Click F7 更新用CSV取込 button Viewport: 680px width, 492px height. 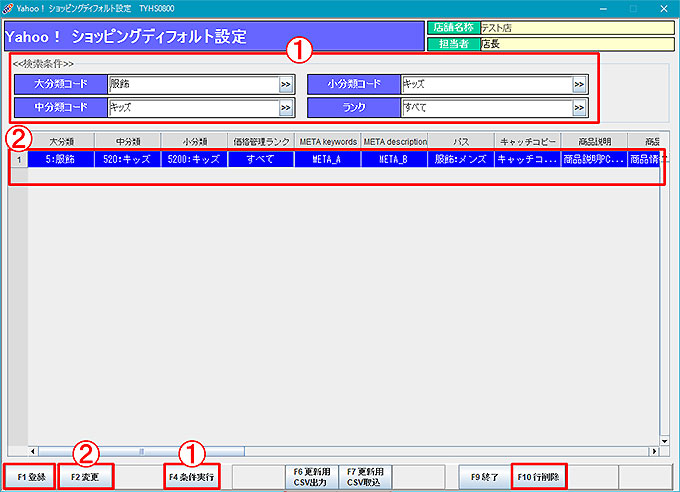coord(365,477)
